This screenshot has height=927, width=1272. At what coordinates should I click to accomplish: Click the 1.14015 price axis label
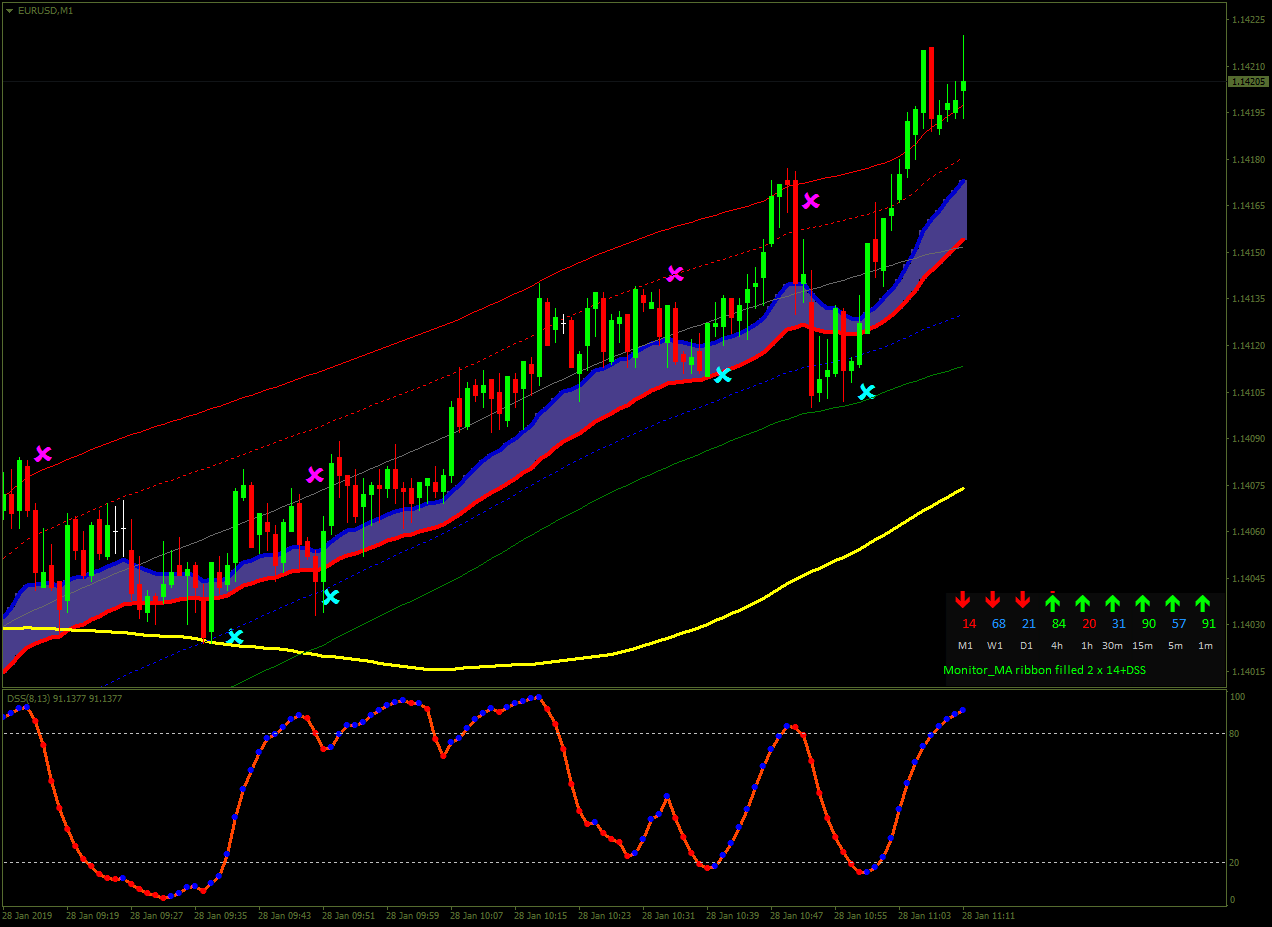[1248, 672]
